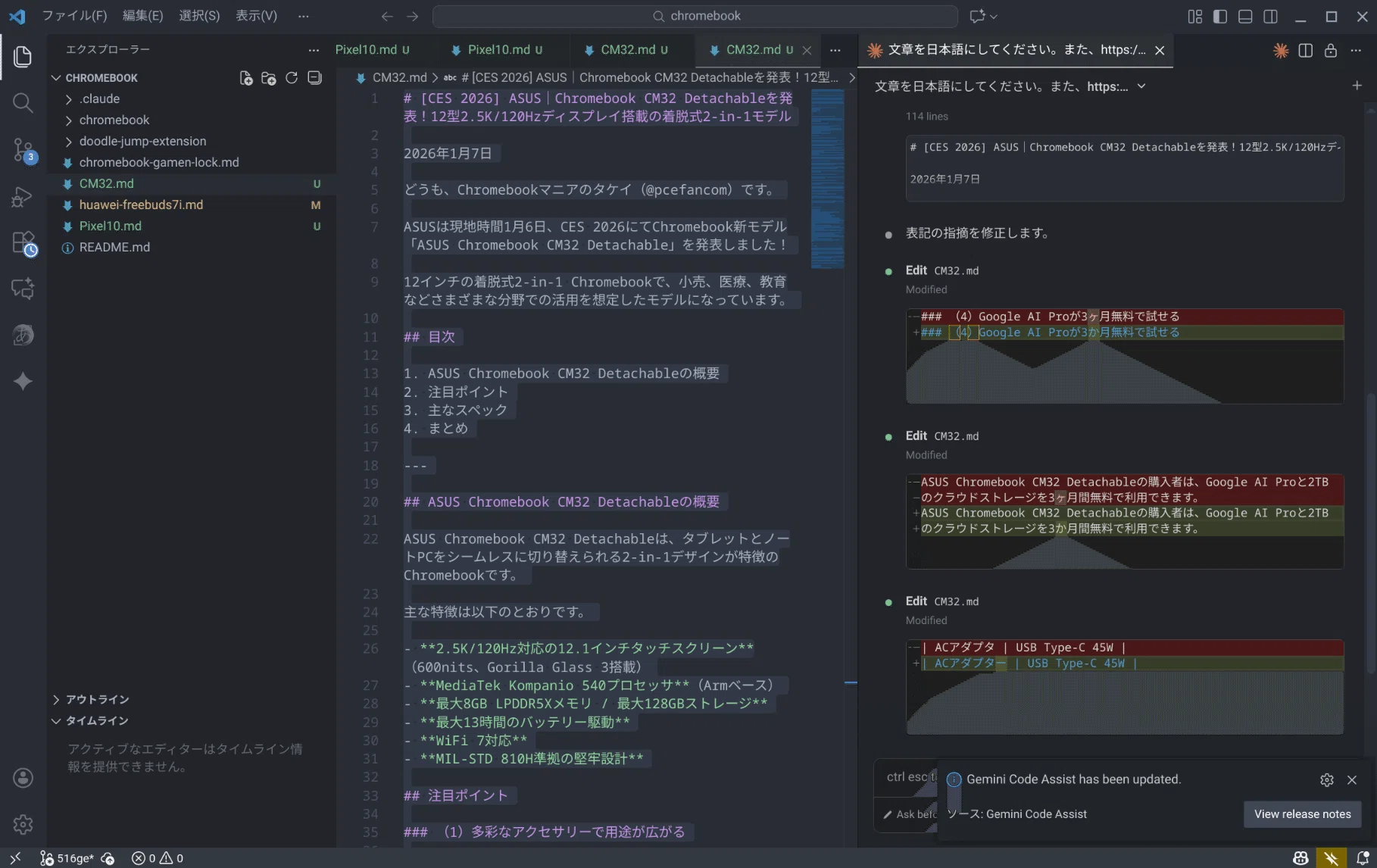Open the 編集(E) menu
This screenshot has height=868, width=1377.
pyautogui.click(x=142, y=16)
